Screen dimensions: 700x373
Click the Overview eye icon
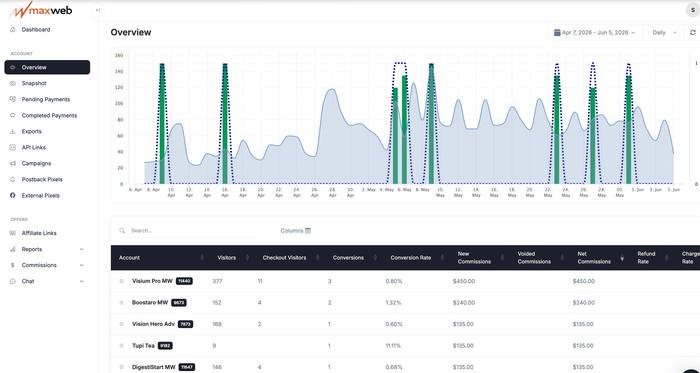[x=12, y=67]
